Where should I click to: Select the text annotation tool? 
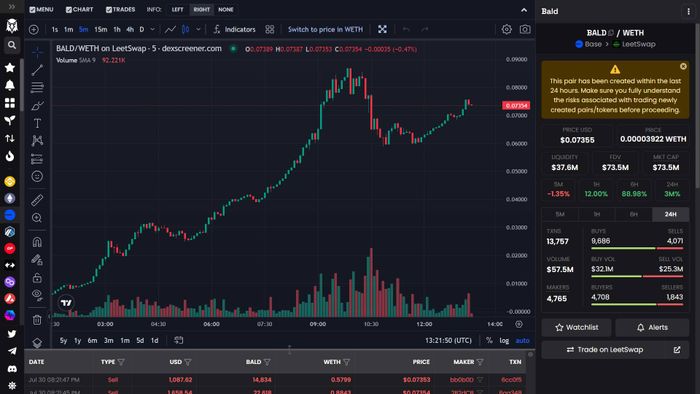38,123
